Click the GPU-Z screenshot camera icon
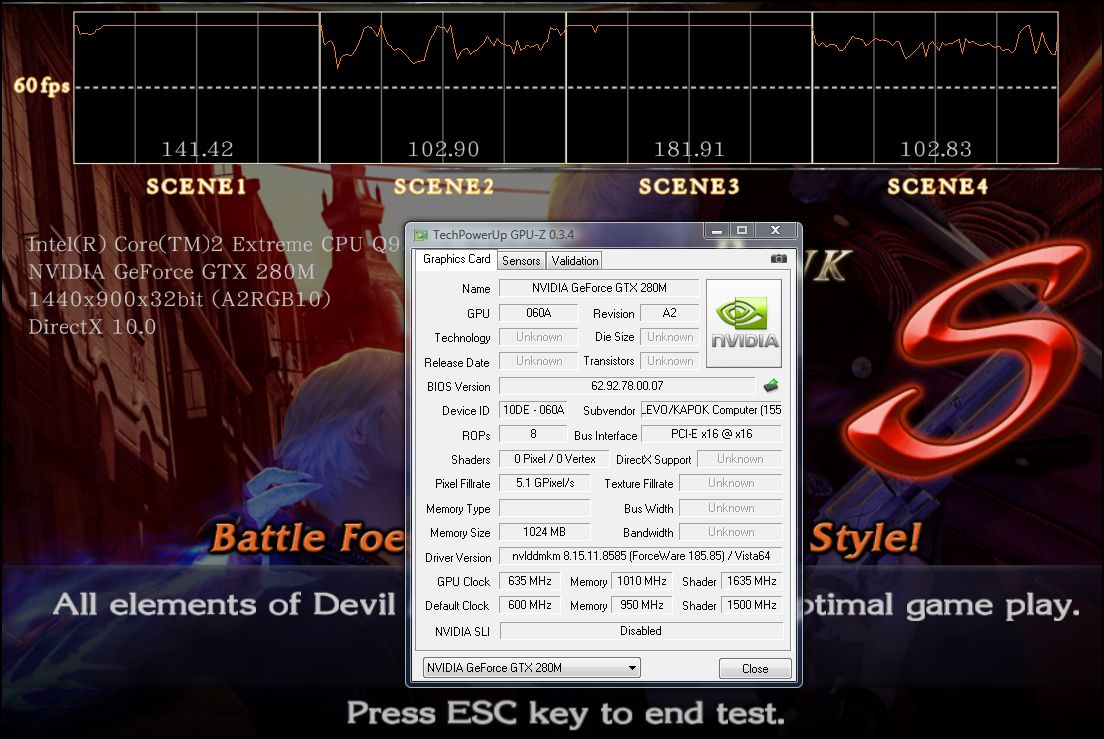1104x739 pixels. point(778,259)
